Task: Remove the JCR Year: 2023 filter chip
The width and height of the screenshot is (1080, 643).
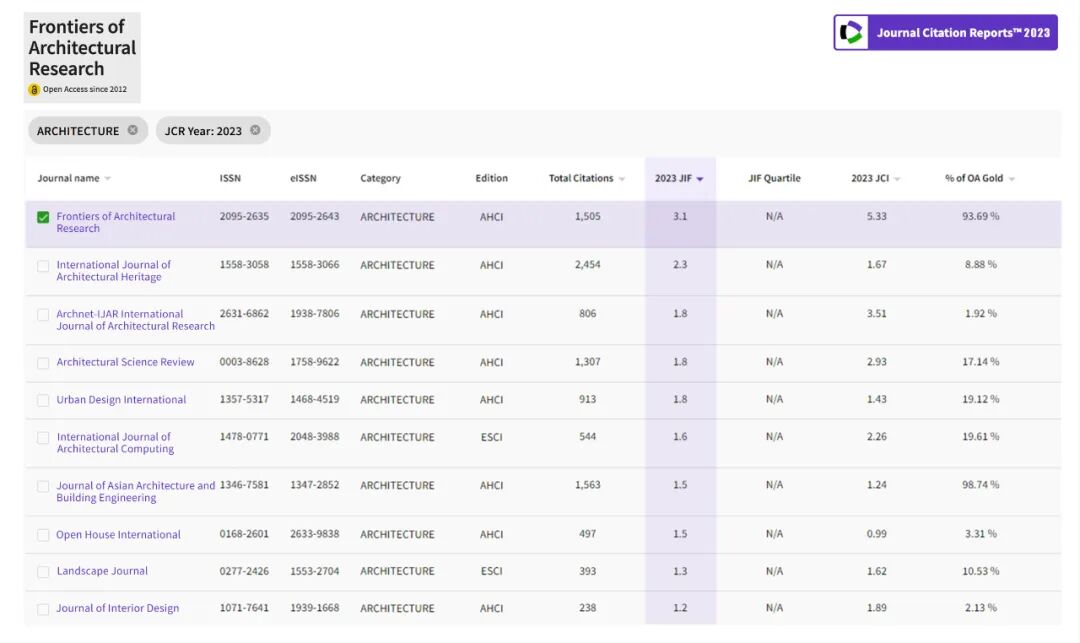Action: tap(255, 130)
